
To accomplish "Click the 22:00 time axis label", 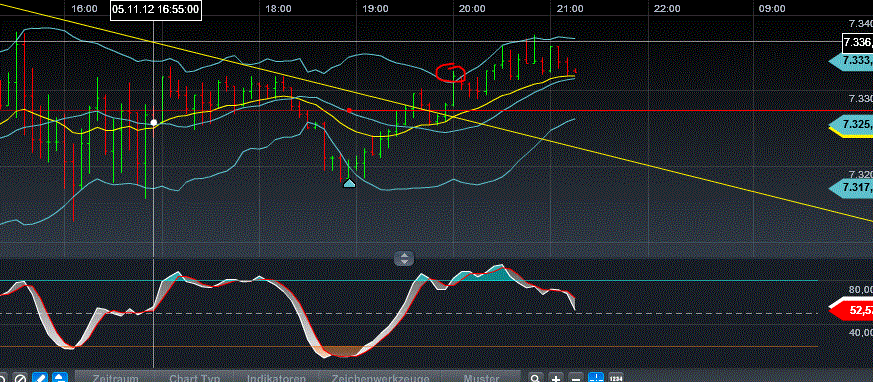I will pyautogui.click(x=667, y=9).
